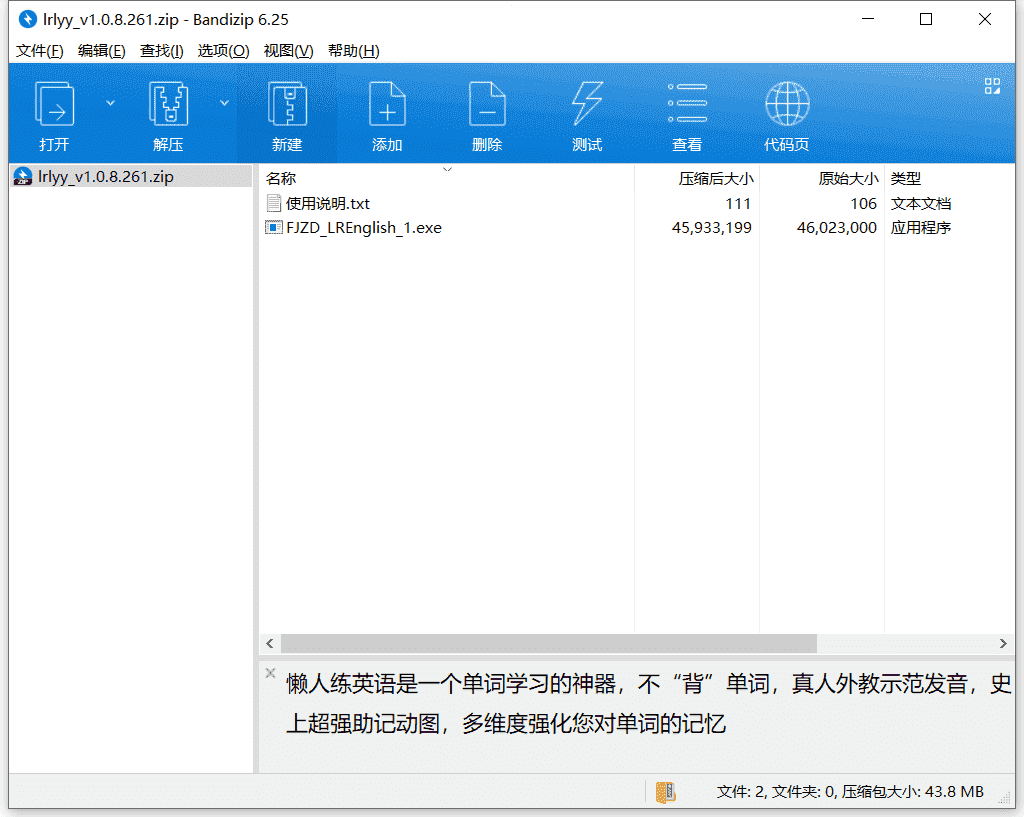
Task: Click the 打开 (Open) toolbar icon
Action: pos(54,104)
